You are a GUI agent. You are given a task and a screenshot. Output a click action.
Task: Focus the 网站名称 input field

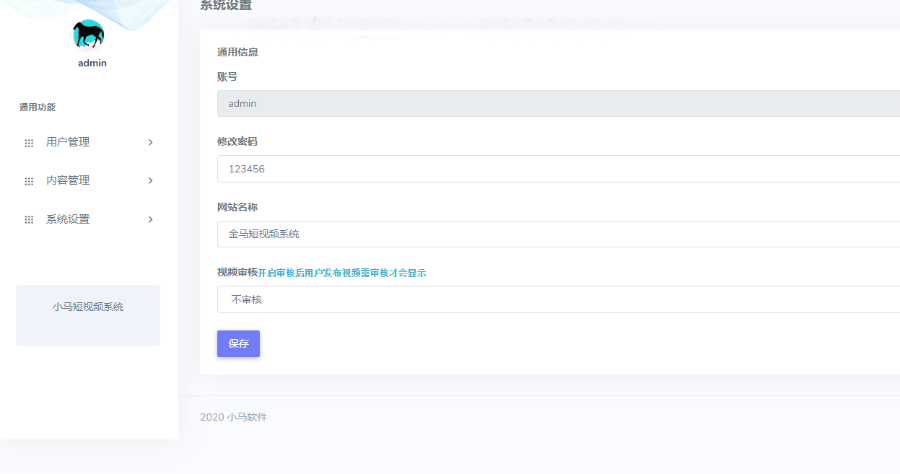tap(558, 234)
